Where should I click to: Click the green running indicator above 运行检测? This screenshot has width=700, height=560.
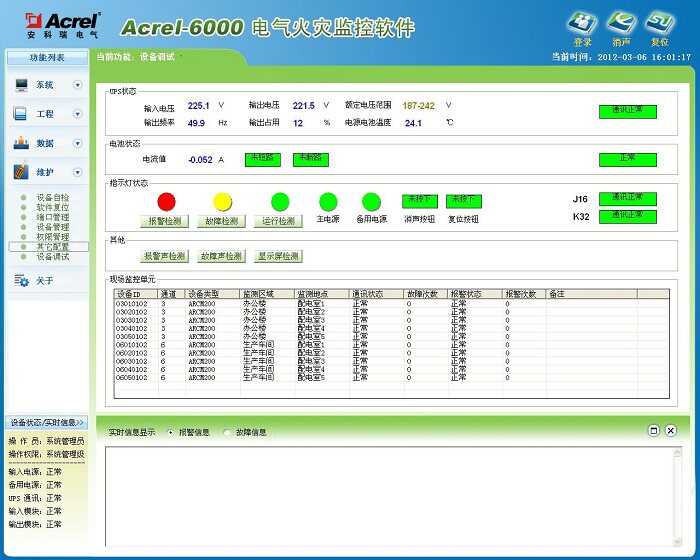click(x=280, y=201)
